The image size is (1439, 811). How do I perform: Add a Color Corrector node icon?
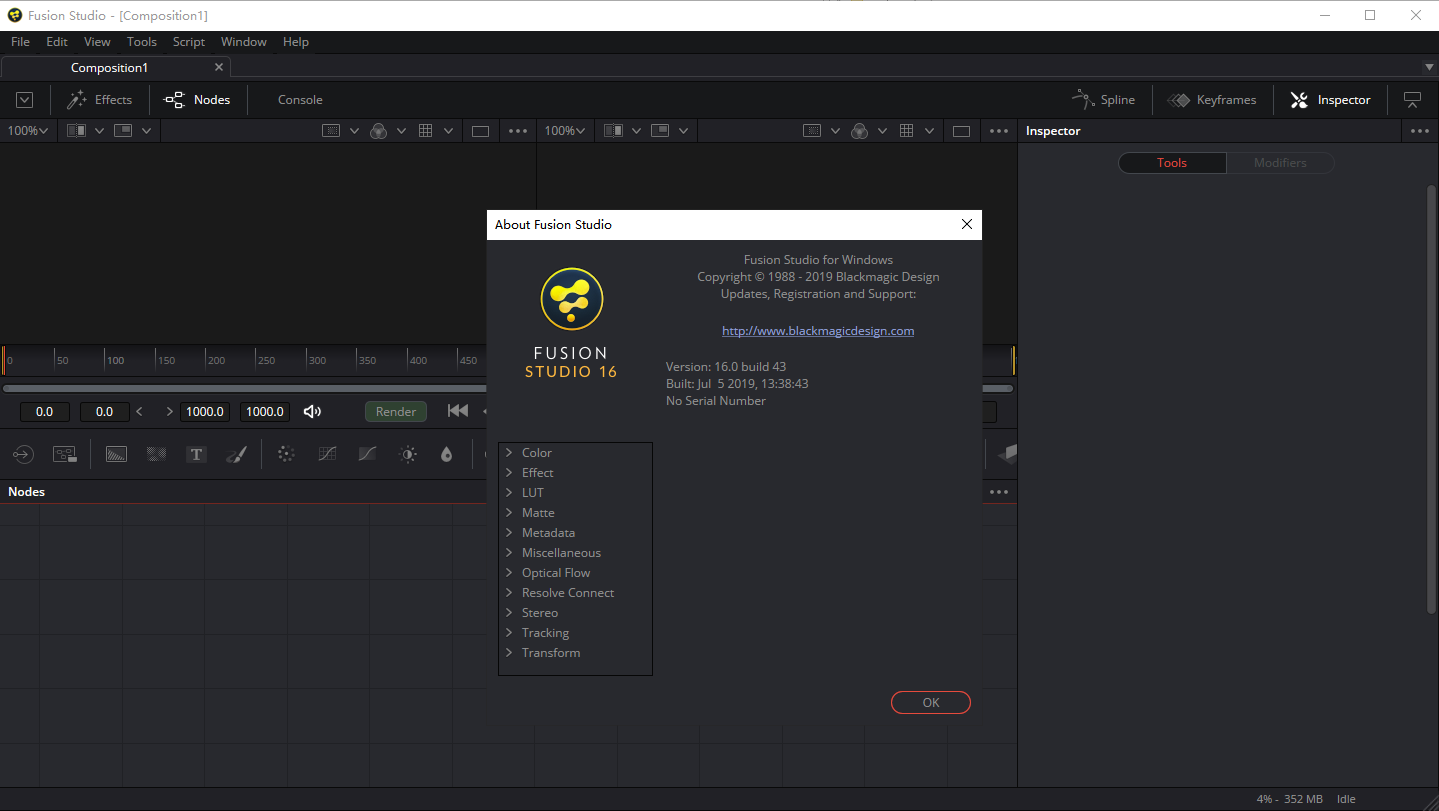(x=286, y=454)
